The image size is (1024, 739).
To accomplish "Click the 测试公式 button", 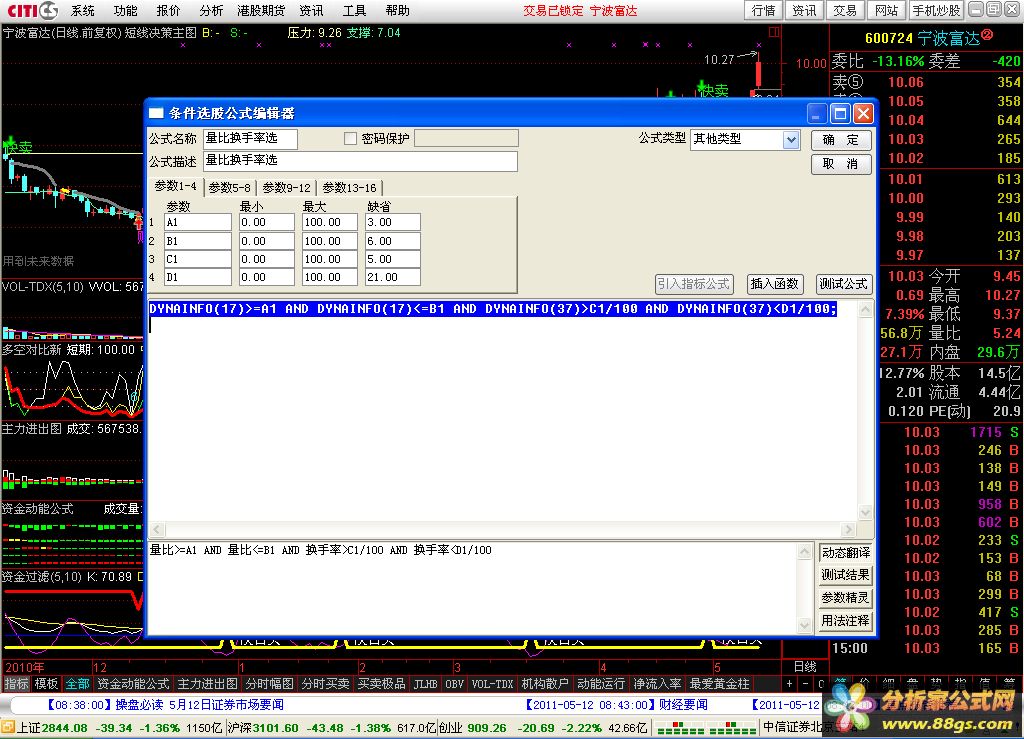I will tap(843, 284).
